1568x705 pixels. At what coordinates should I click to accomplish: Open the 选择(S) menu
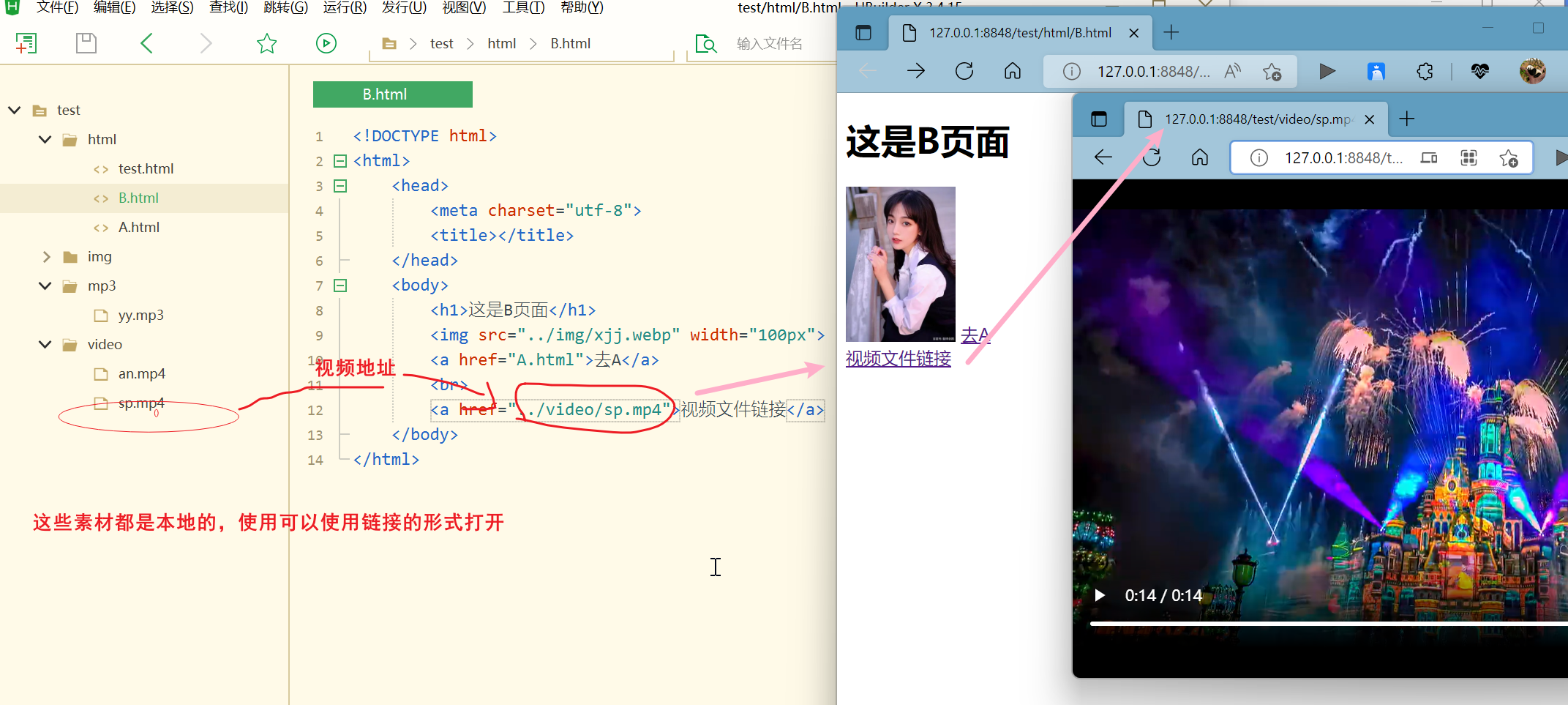tap(173, 7)
